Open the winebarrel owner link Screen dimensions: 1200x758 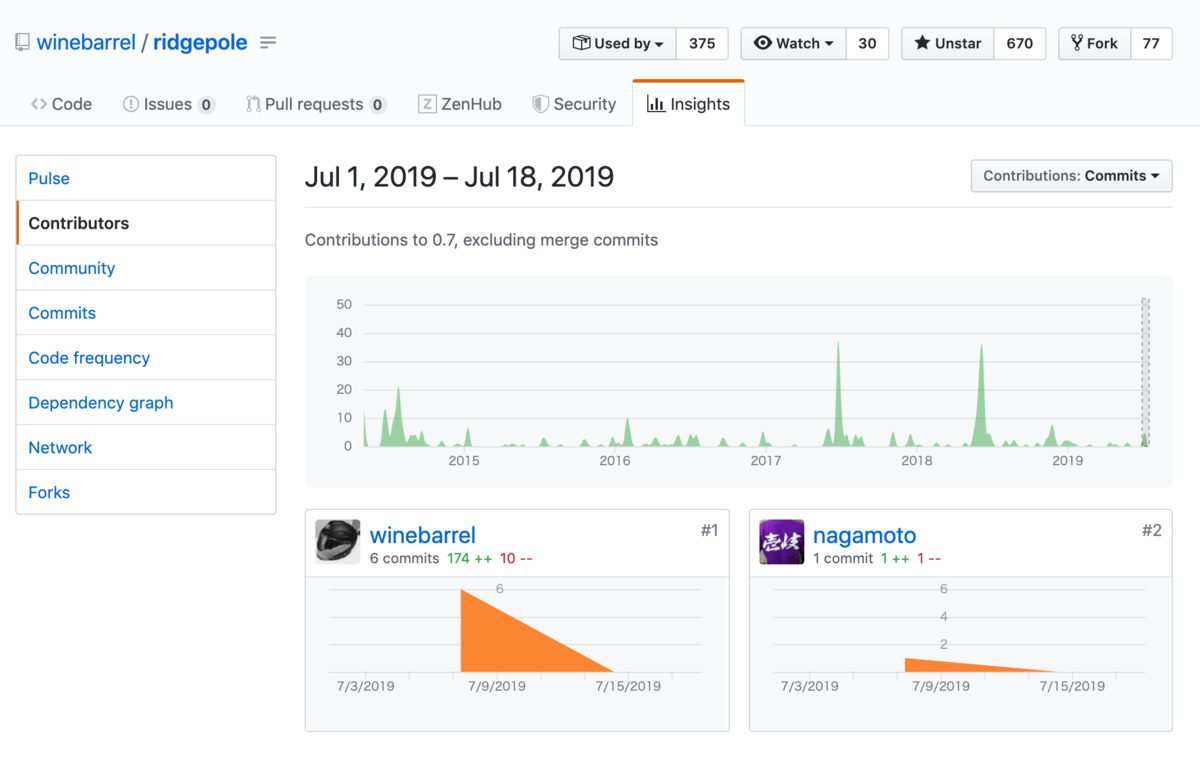(86, 43)
